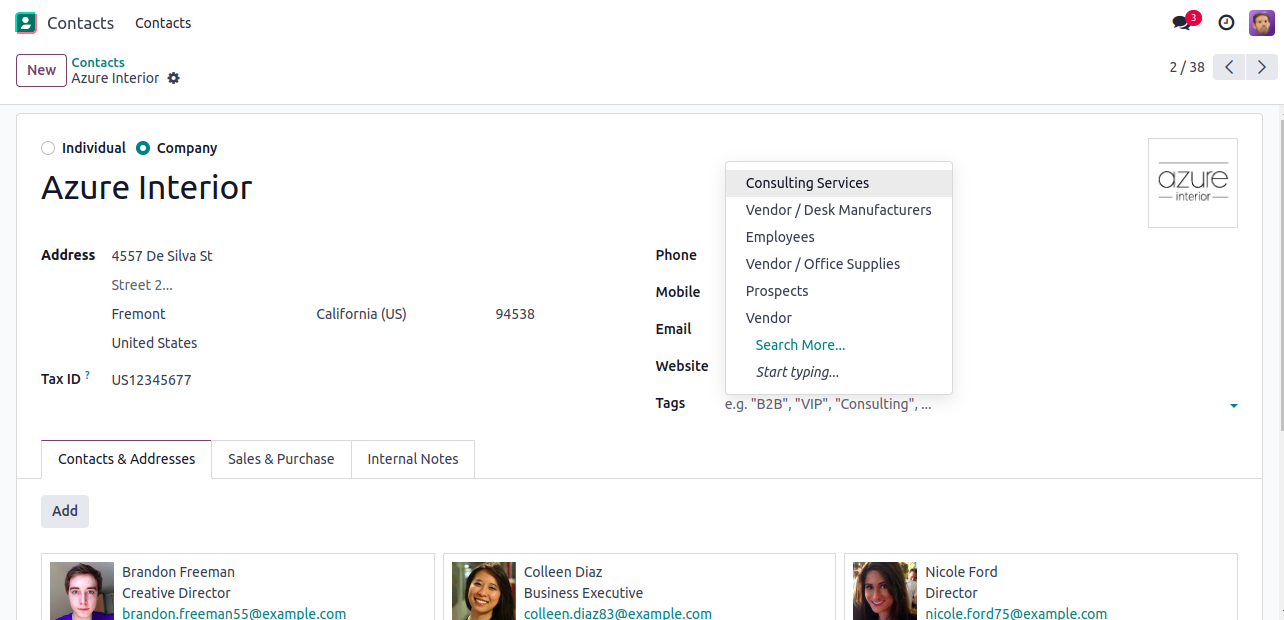Click the Mobile field label
The image size is (1284, 620).
[x=678, y=292]
